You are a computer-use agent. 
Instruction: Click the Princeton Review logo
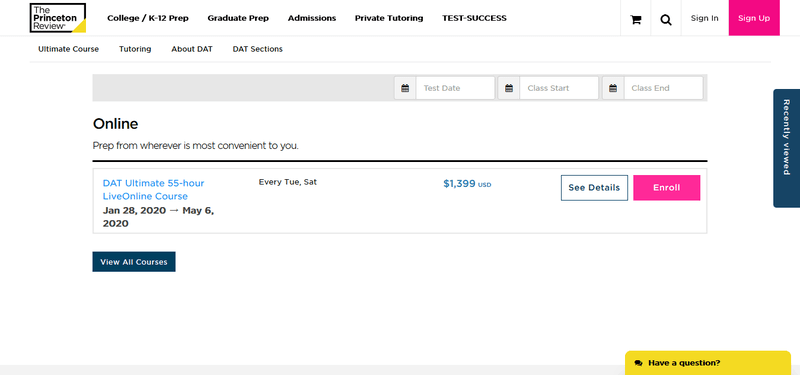point(58,18)
